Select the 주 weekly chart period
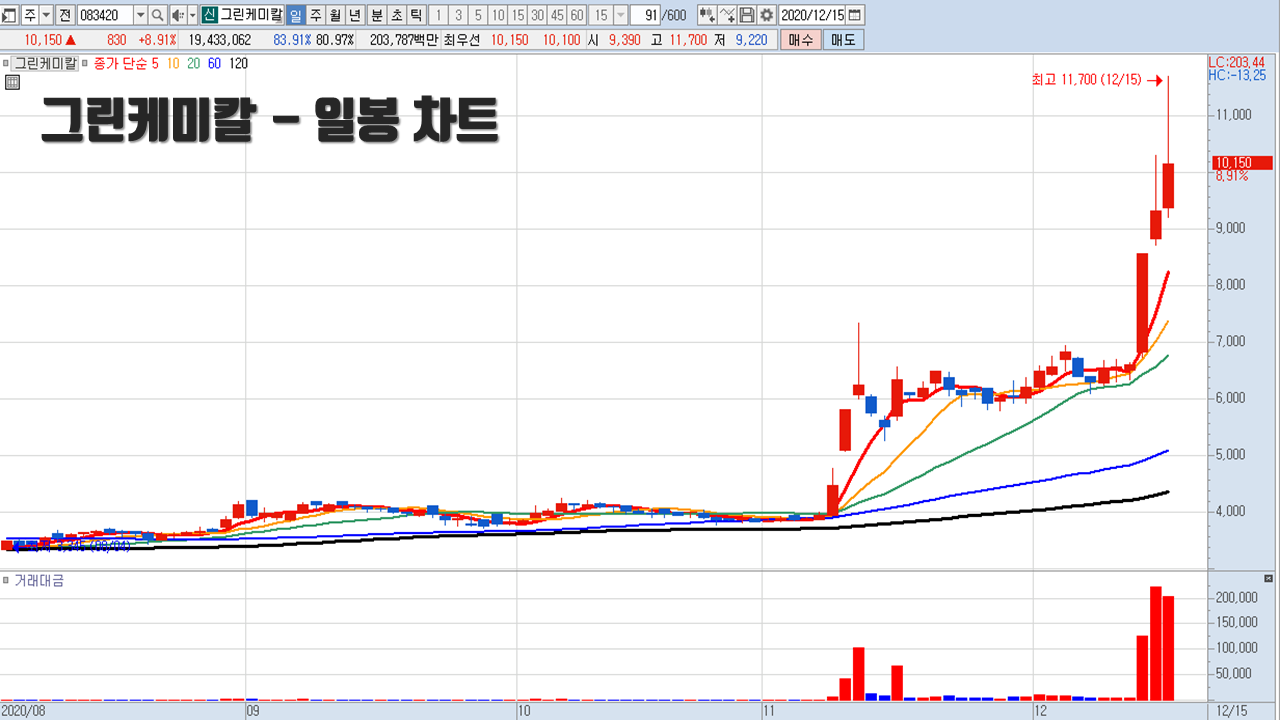The image size is (1280, 720). (315, 15)
